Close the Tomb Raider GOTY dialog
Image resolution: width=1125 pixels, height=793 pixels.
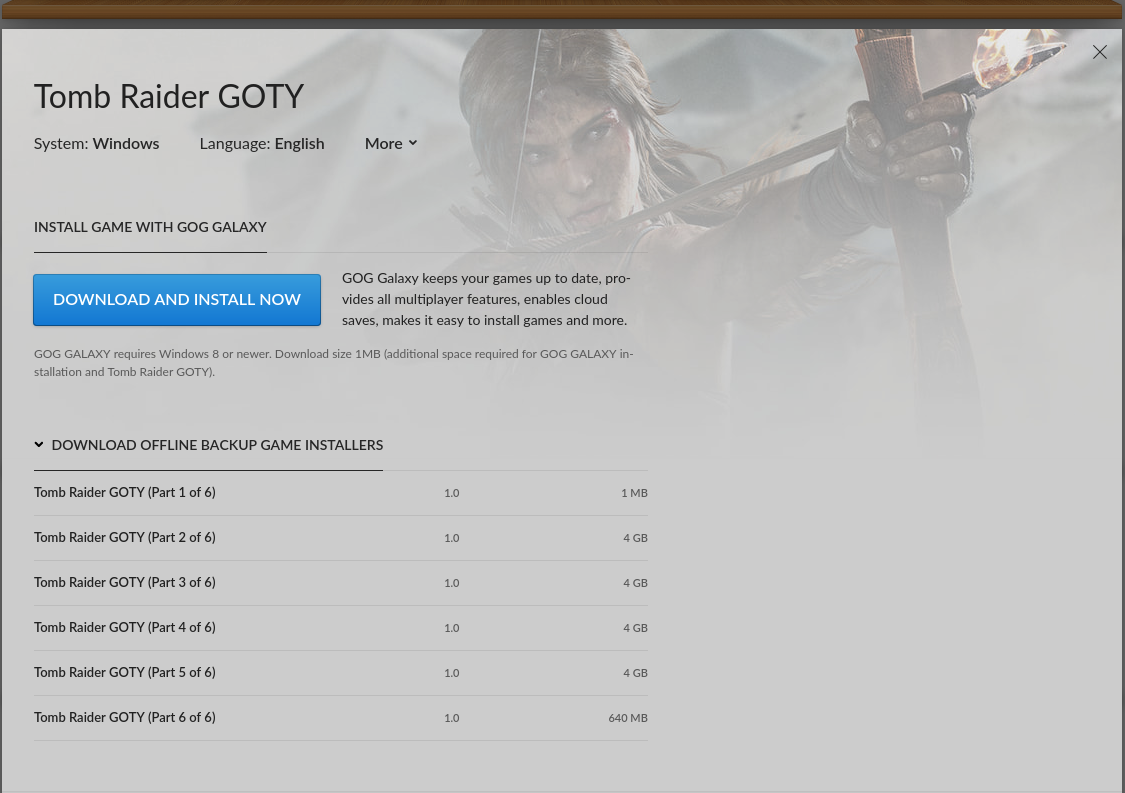coord(1099,52)
